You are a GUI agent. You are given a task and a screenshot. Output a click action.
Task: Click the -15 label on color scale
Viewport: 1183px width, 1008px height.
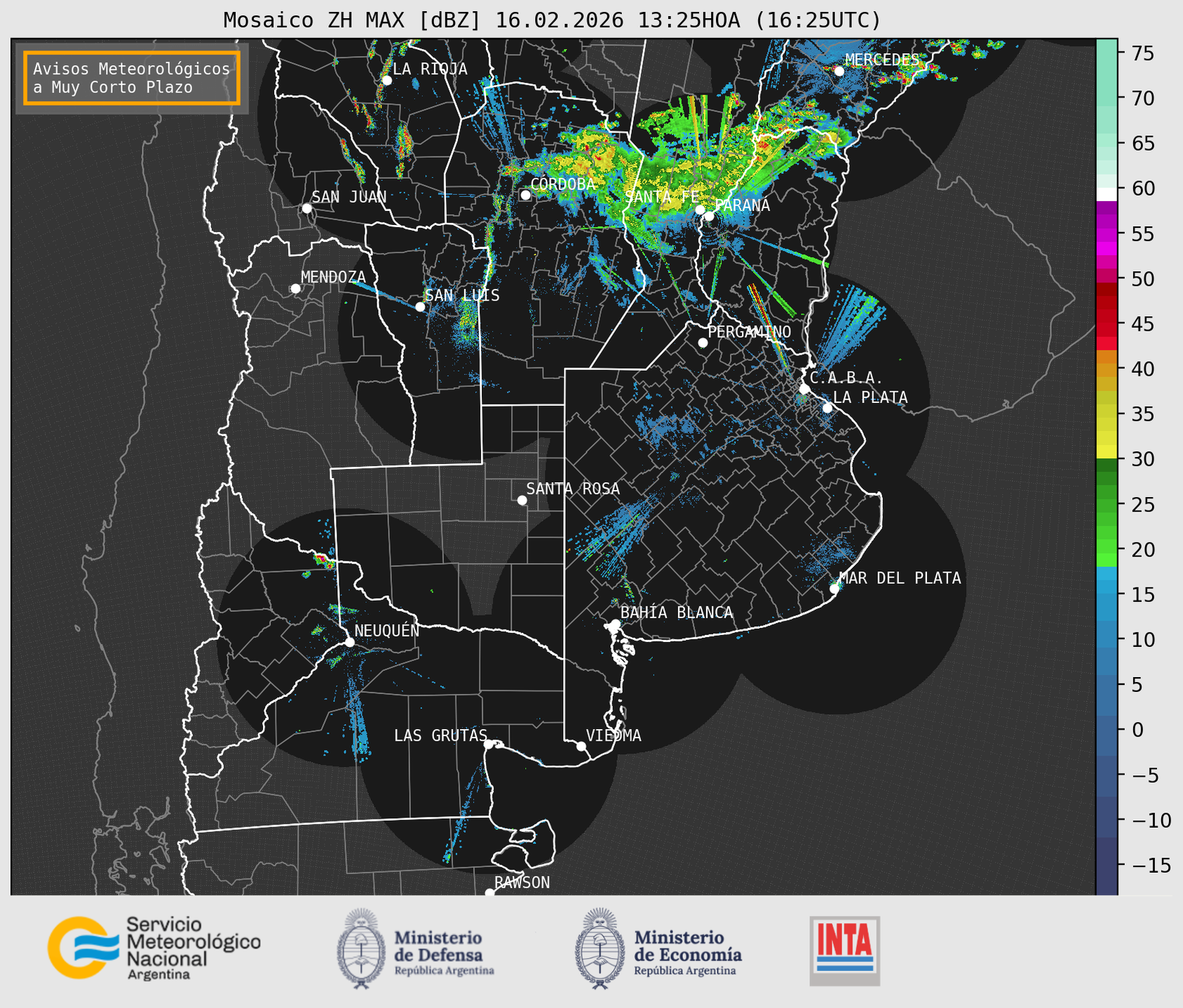[x=1151, y=865]
